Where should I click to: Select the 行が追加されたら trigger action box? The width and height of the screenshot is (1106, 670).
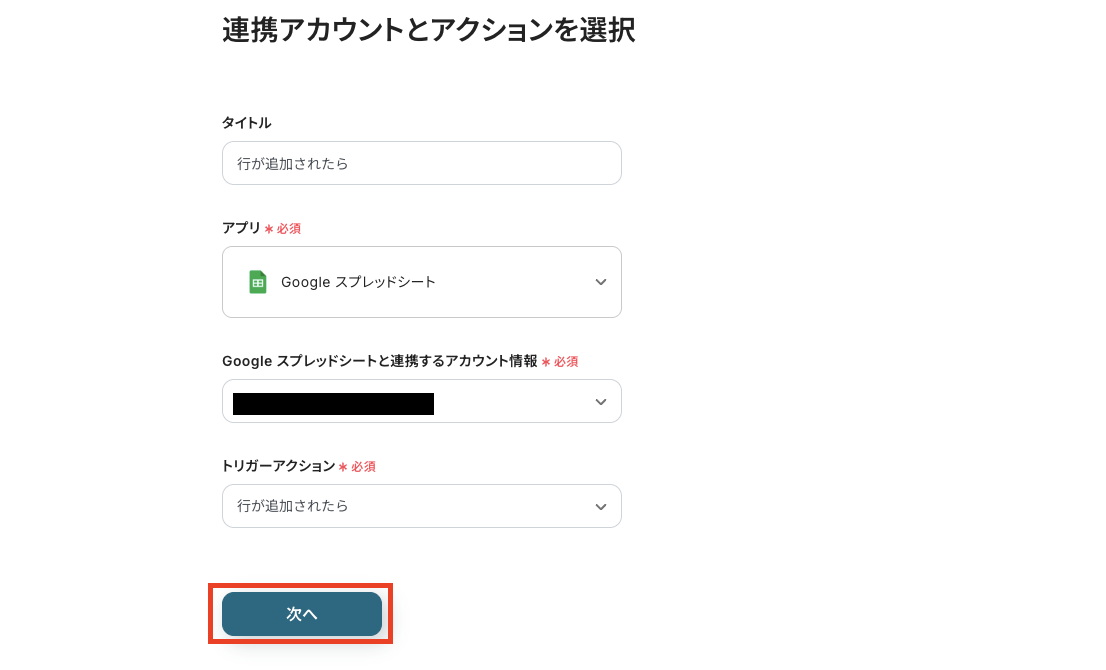point(410,506)
